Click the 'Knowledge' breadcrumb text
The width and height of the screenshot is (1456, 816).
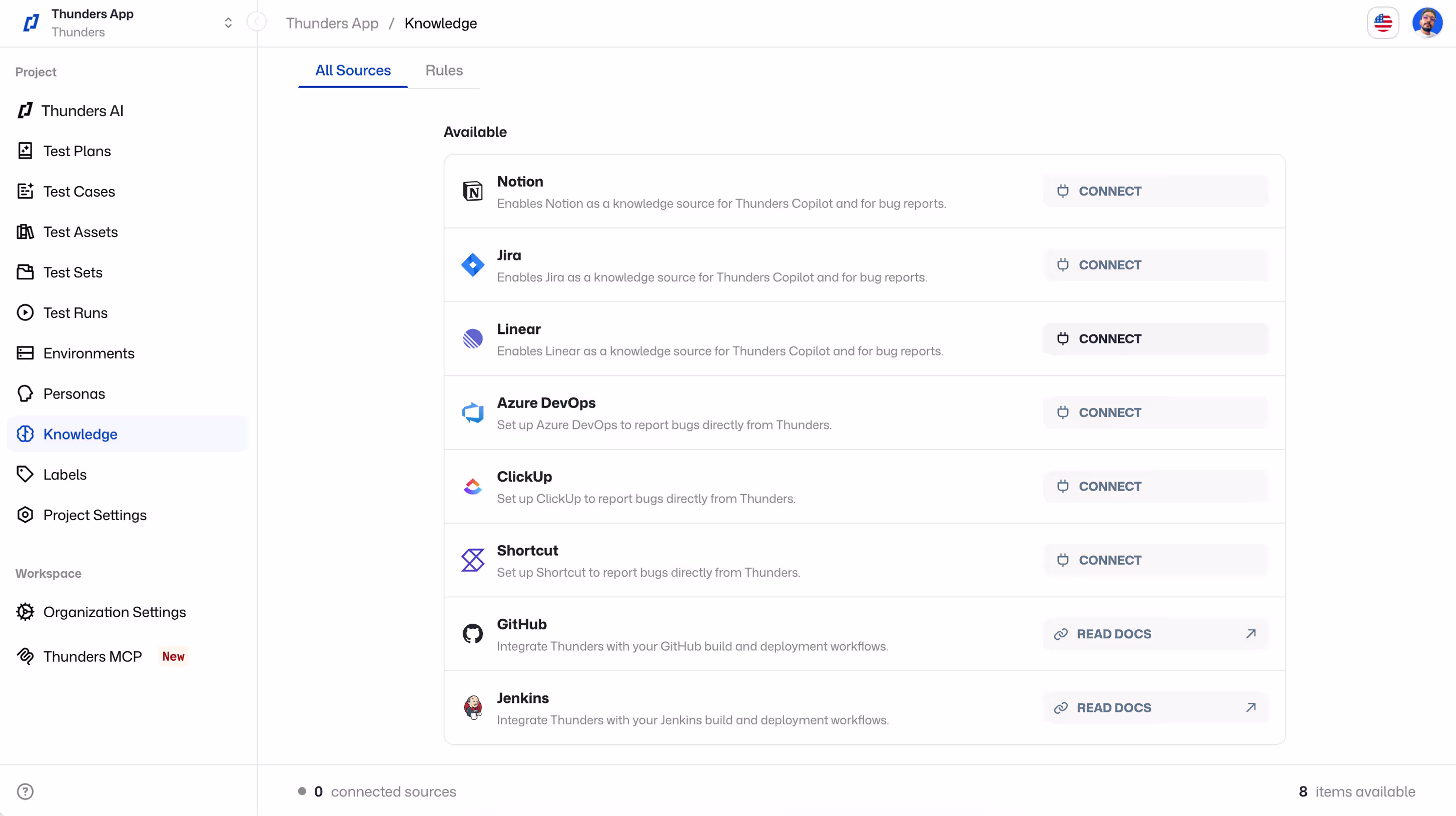pos(441,23)
